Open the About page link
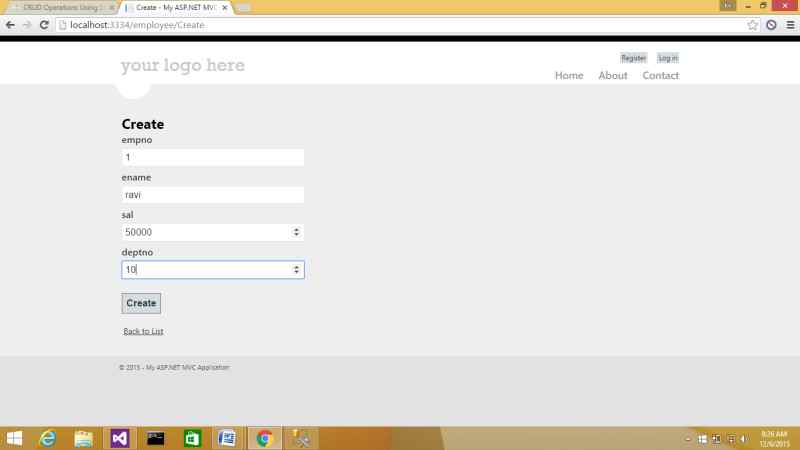Screen dimensions: 800x450 (613, 76)
